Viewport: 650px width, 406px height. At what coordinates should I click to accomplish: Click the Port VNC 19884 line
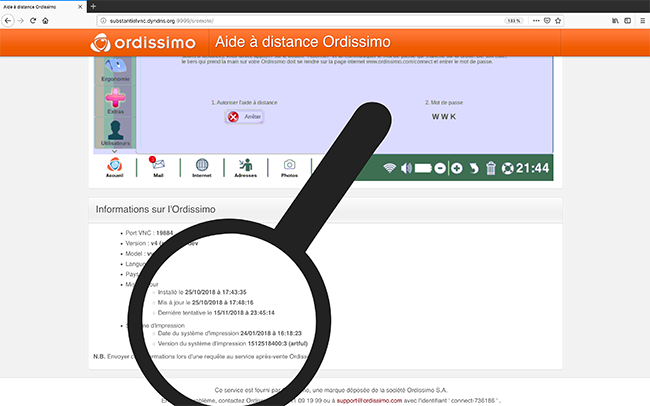tap(149, 233)
